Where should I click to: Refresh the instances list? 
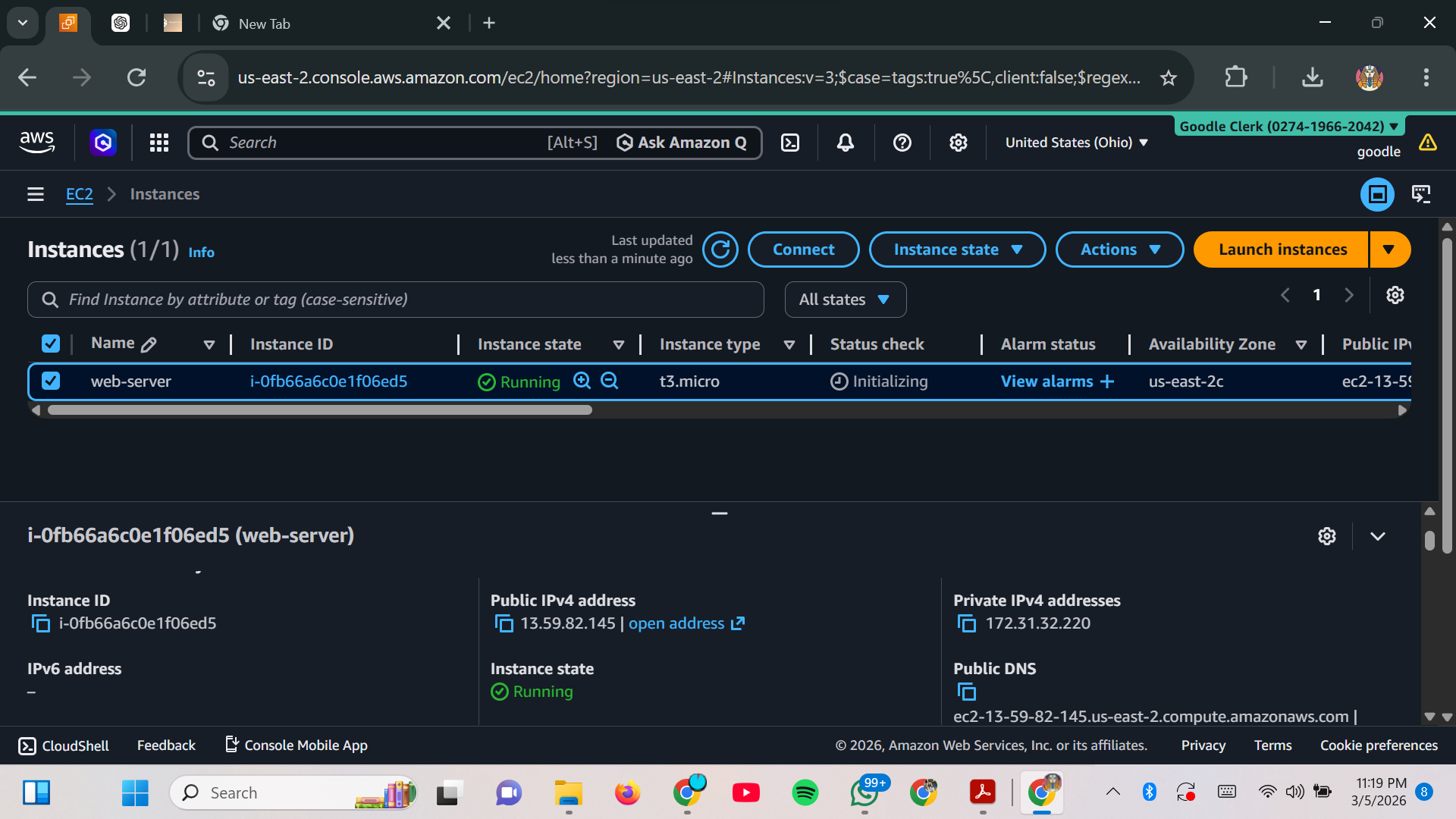pos(720,249)
